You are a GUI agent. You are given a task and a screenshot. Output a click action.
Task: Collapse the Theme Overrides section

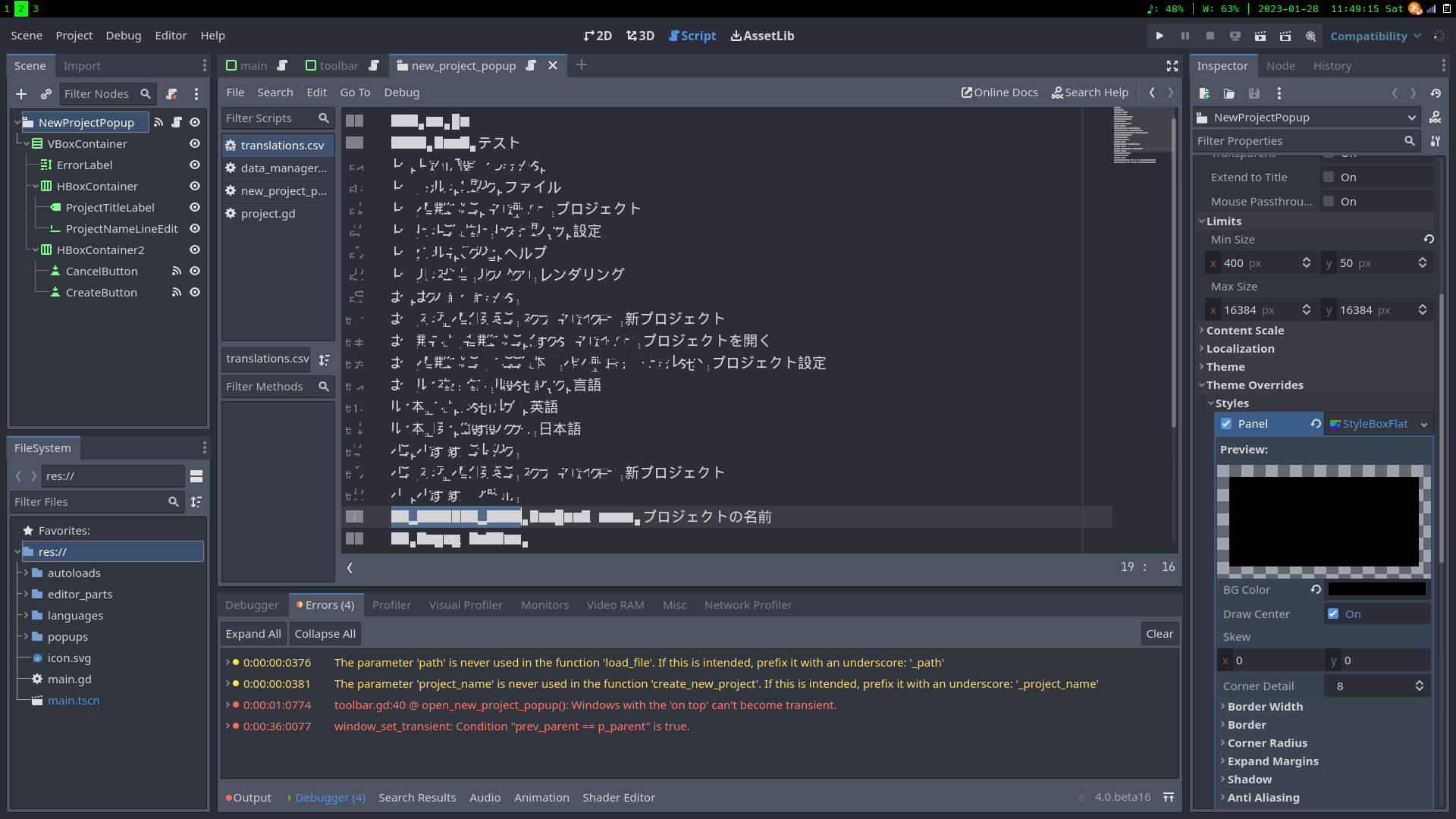pyautogui.click(x=1255, y=384)
